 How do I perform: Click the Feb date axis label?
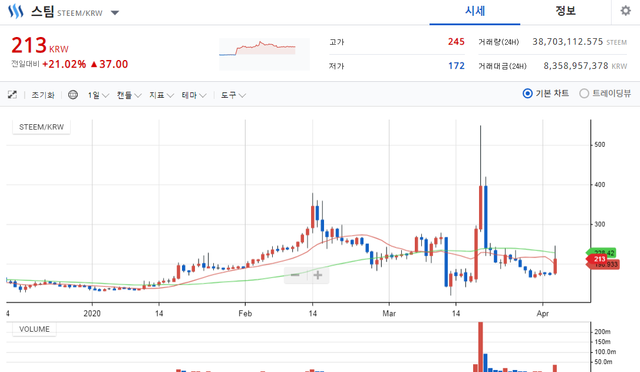click(245, 314)
